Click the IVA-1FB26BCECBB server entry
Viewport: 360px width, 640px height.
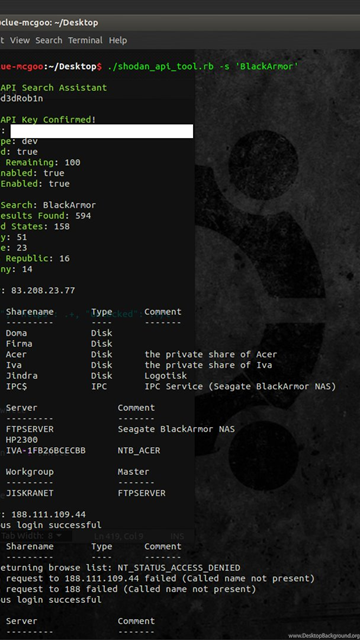pyautogui.click(x=46, y=451)
